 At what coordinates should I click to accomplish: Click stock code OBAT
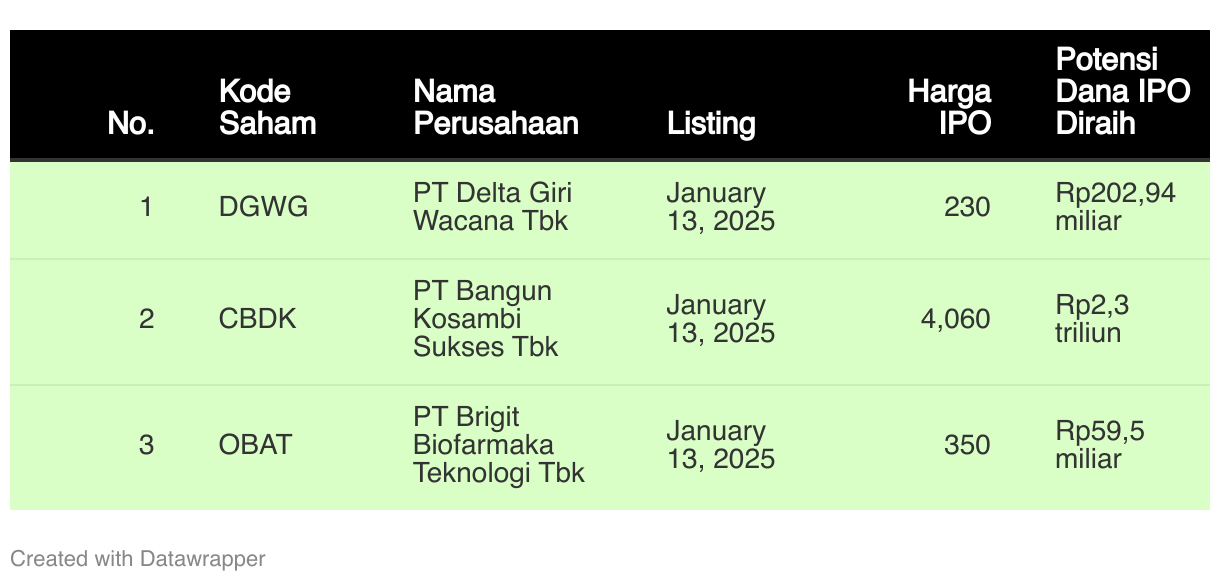[x=255, y=445]
